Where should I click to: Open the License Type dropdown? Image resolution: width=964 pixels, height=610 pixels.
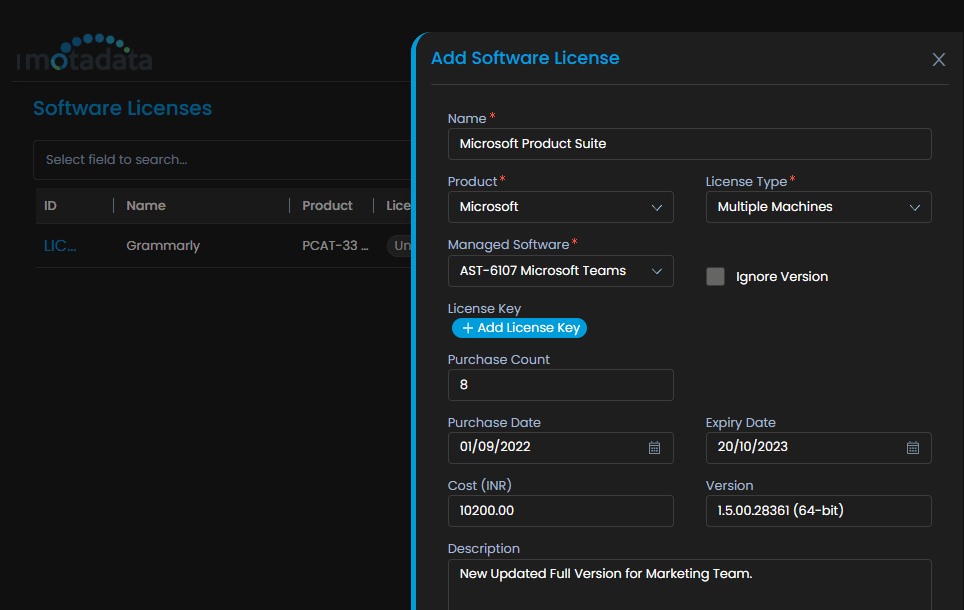pyautogui.click(x=818, y=207)
